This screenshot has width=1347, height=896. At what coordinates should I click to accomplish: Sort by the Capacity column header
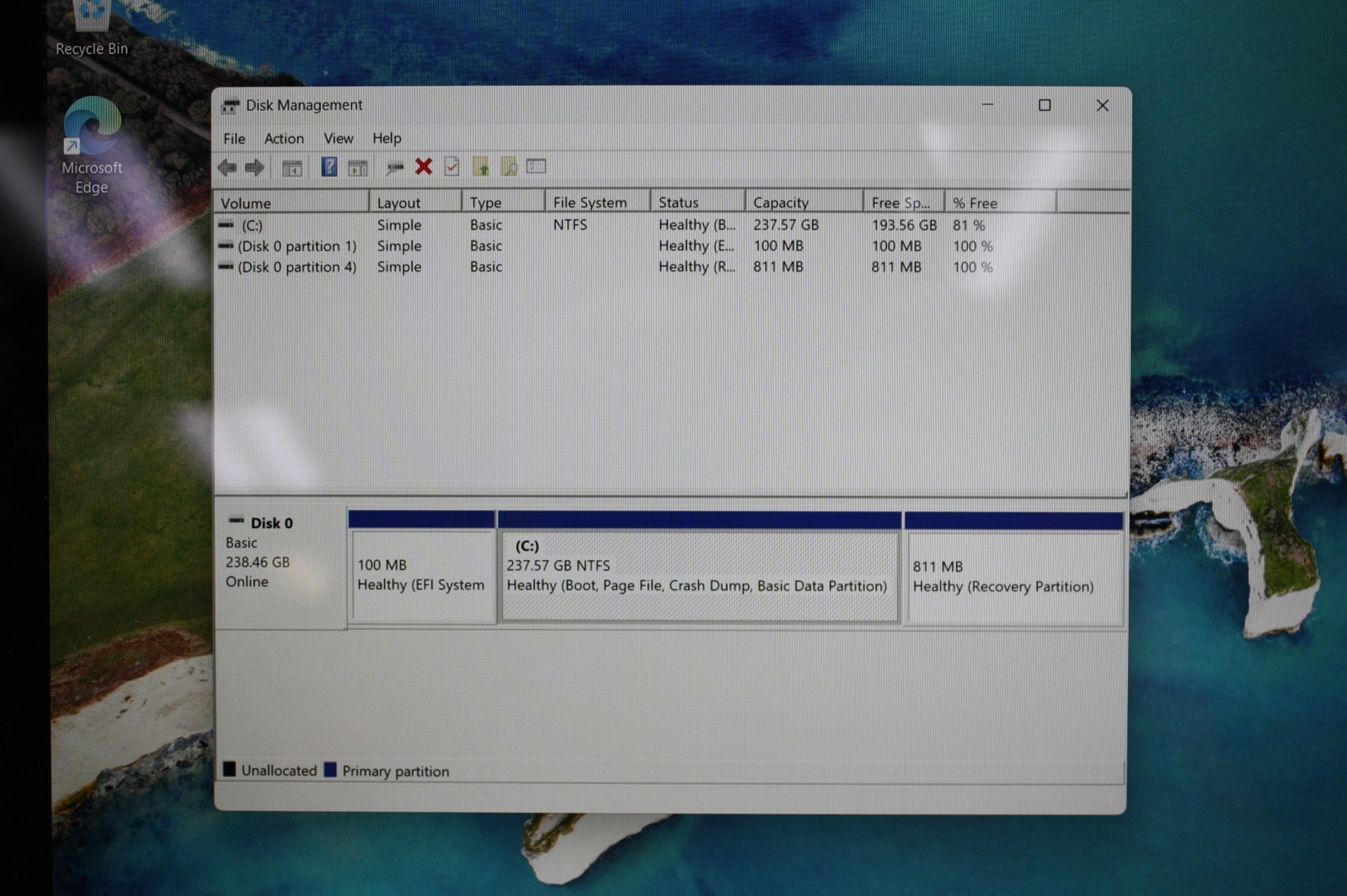pyautogui.click(x=804, y=202)
